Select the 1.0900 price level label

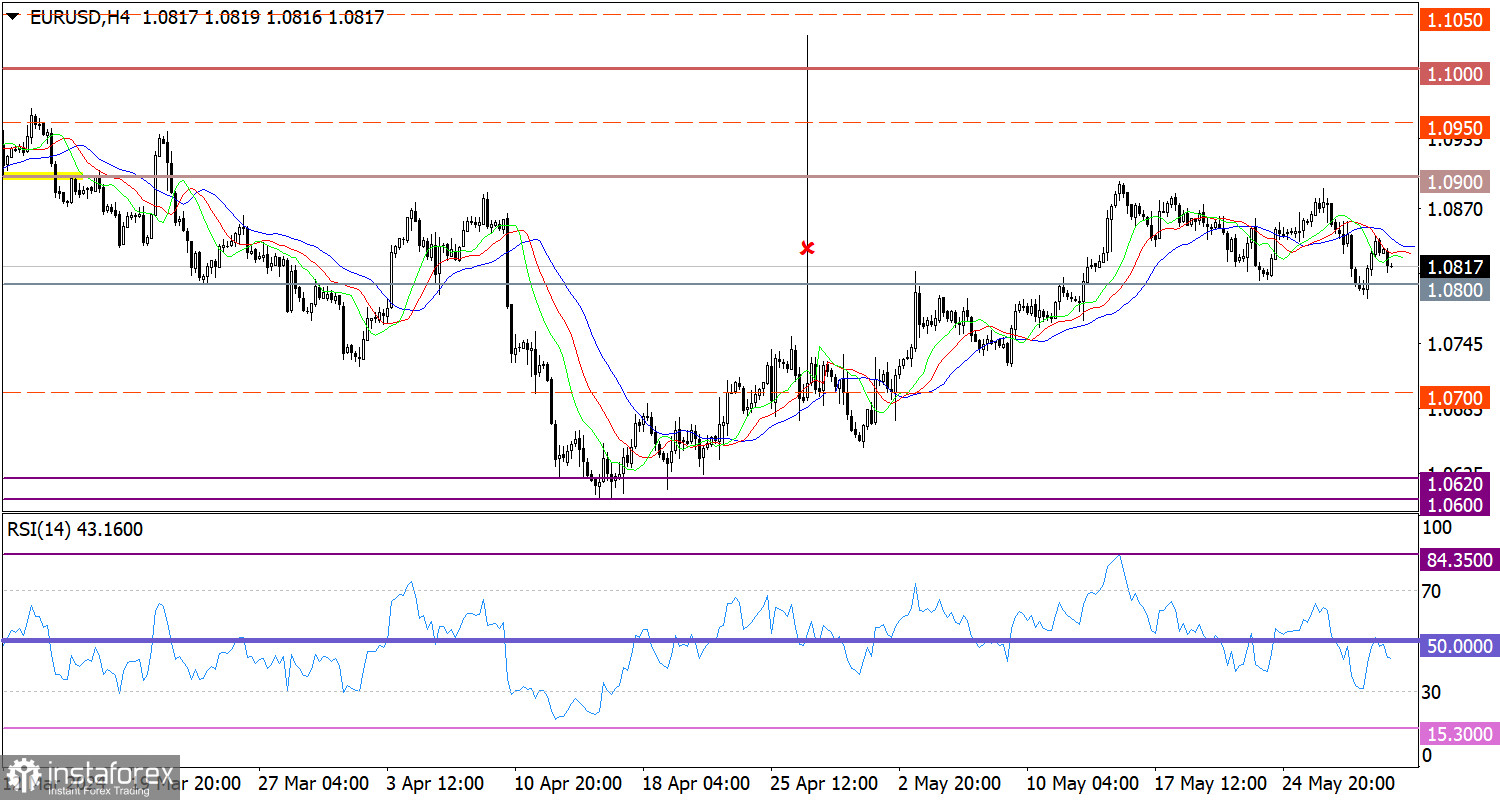(x=1455, y=181)
